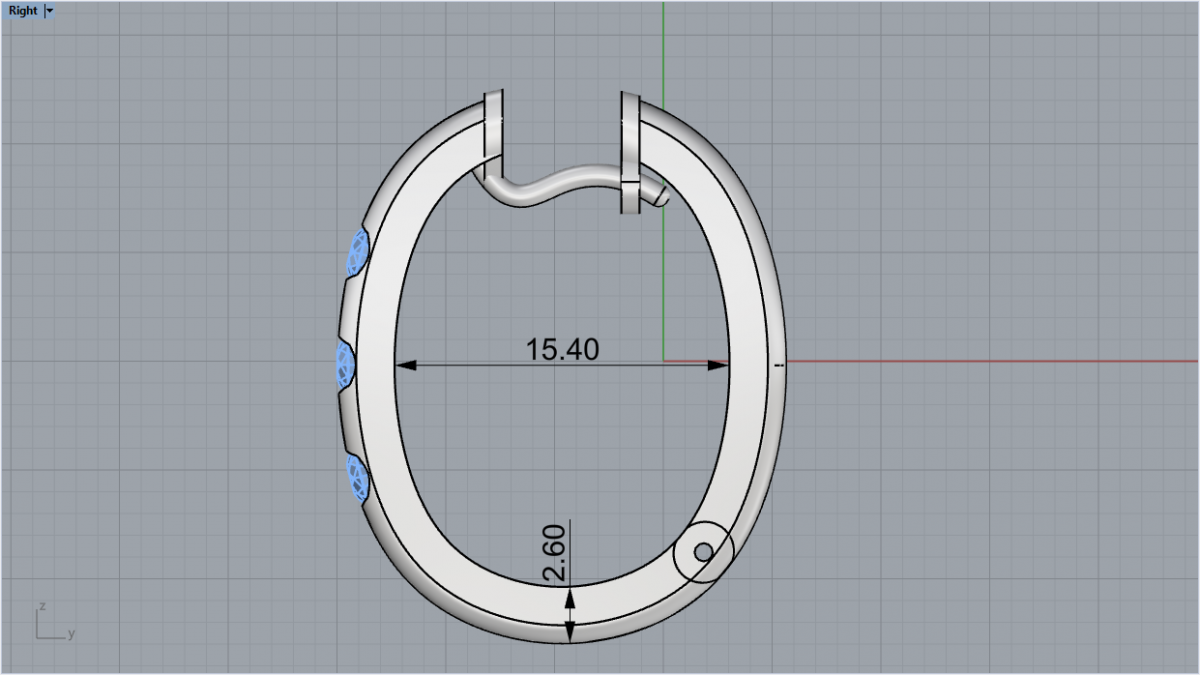Click the red horizontal axis line

[1000, 361]
